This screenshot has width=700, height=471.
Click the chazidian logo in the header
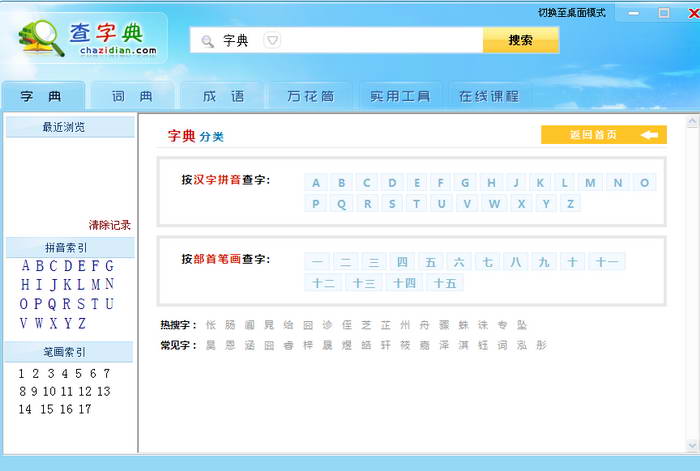pos(88,38)
